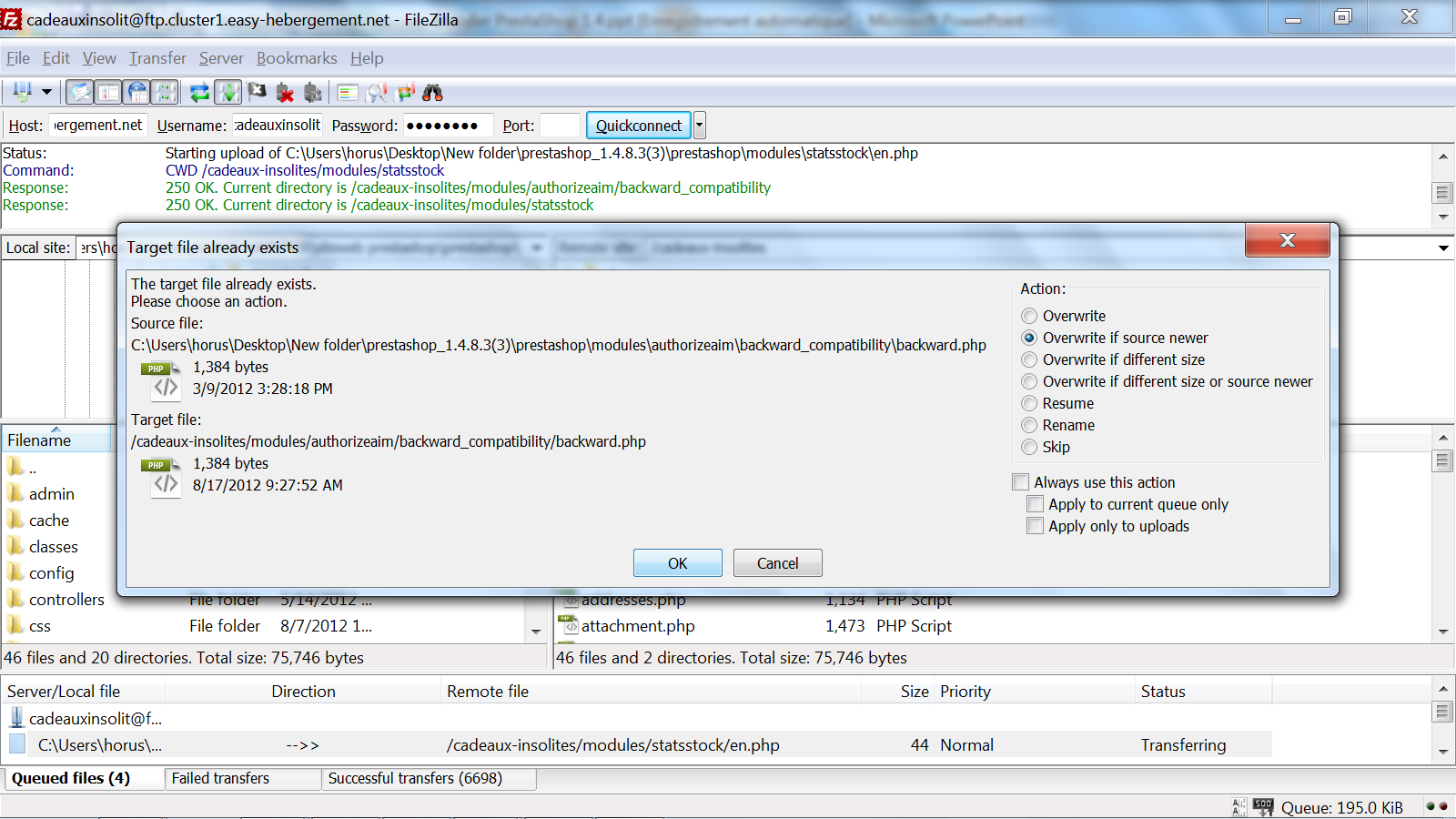Toggle transfer queue display icon
This screenshot has height=819, width=1456.
(x=165, y=92)
